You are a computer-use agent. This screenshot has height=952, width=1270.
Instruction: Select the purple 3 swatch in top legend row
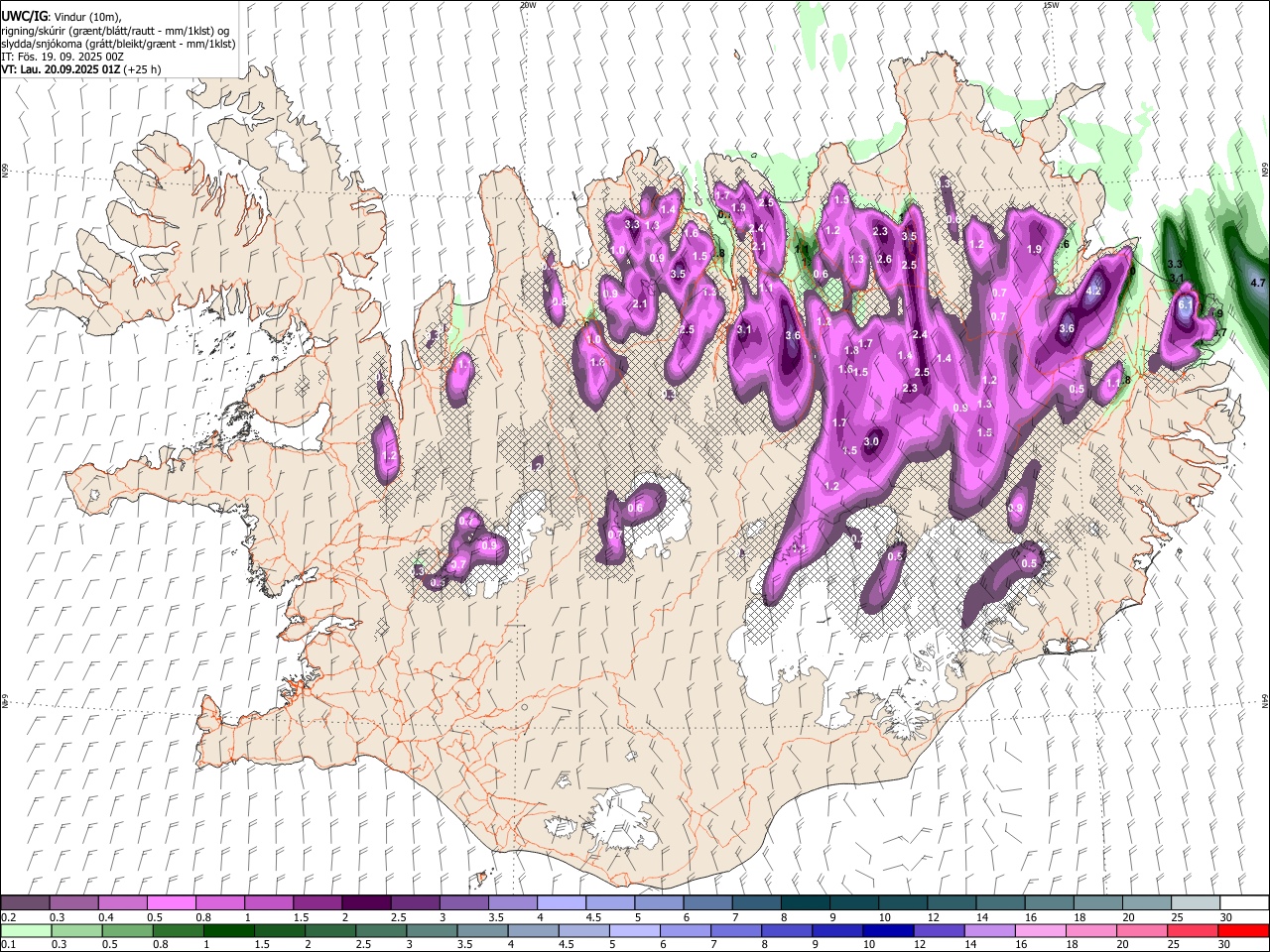click(x=464, y=903)
